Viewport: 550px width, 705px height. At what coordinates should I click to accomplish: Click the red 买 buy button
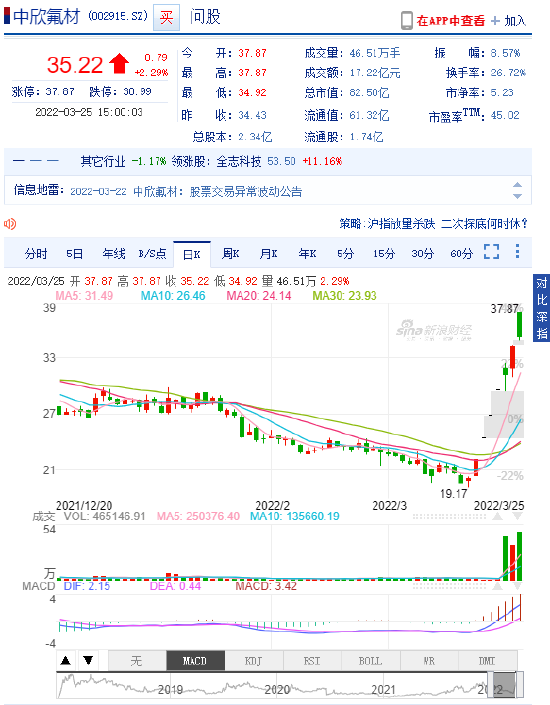[166, 18]
